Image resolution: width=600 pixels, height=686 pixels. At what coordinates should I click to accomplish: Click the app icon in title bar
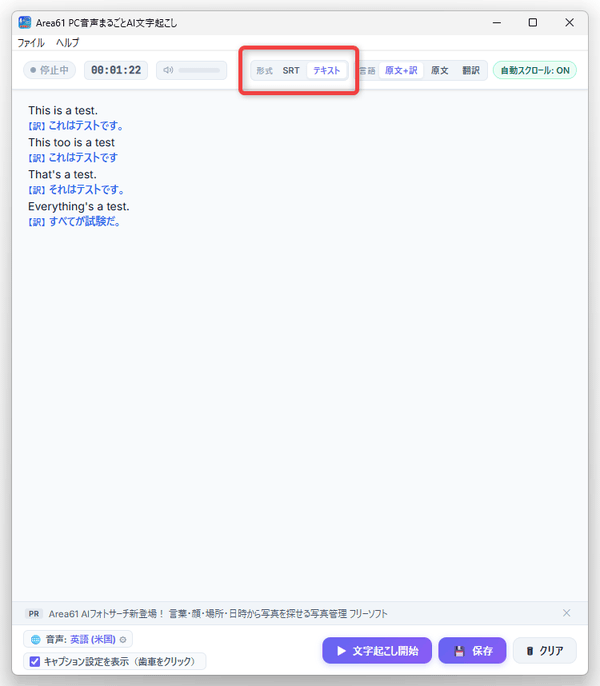coord(25,22)
